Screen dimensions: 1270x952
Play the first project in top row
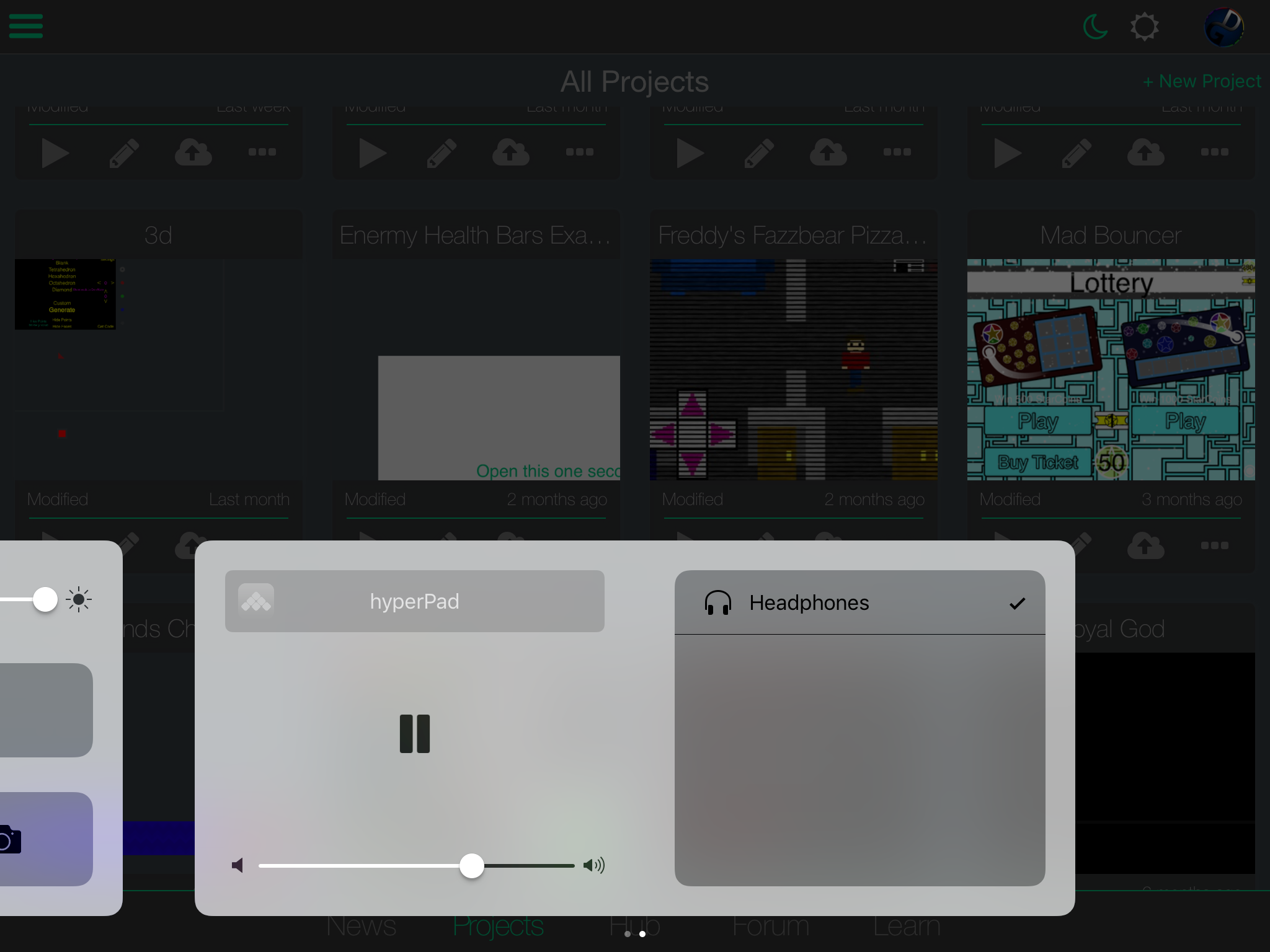pos(55,152)
